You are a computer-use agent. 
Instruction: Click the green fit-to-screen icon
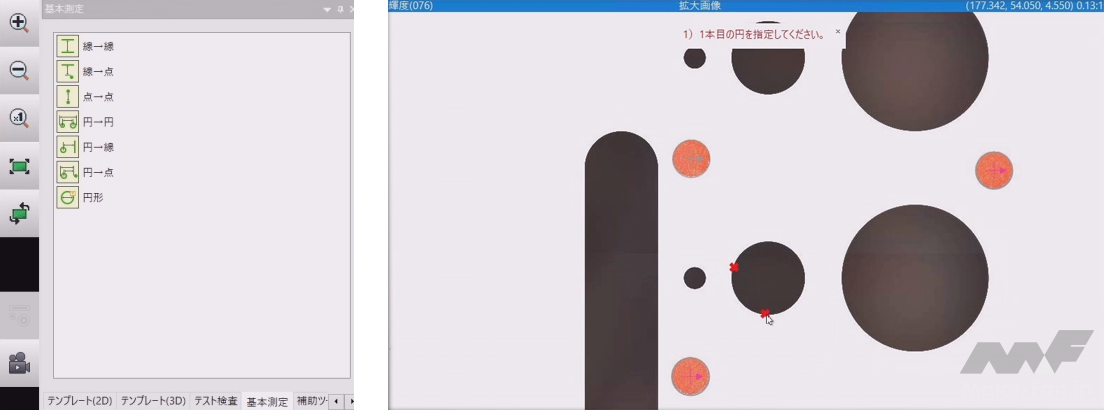tap(19, 166)
